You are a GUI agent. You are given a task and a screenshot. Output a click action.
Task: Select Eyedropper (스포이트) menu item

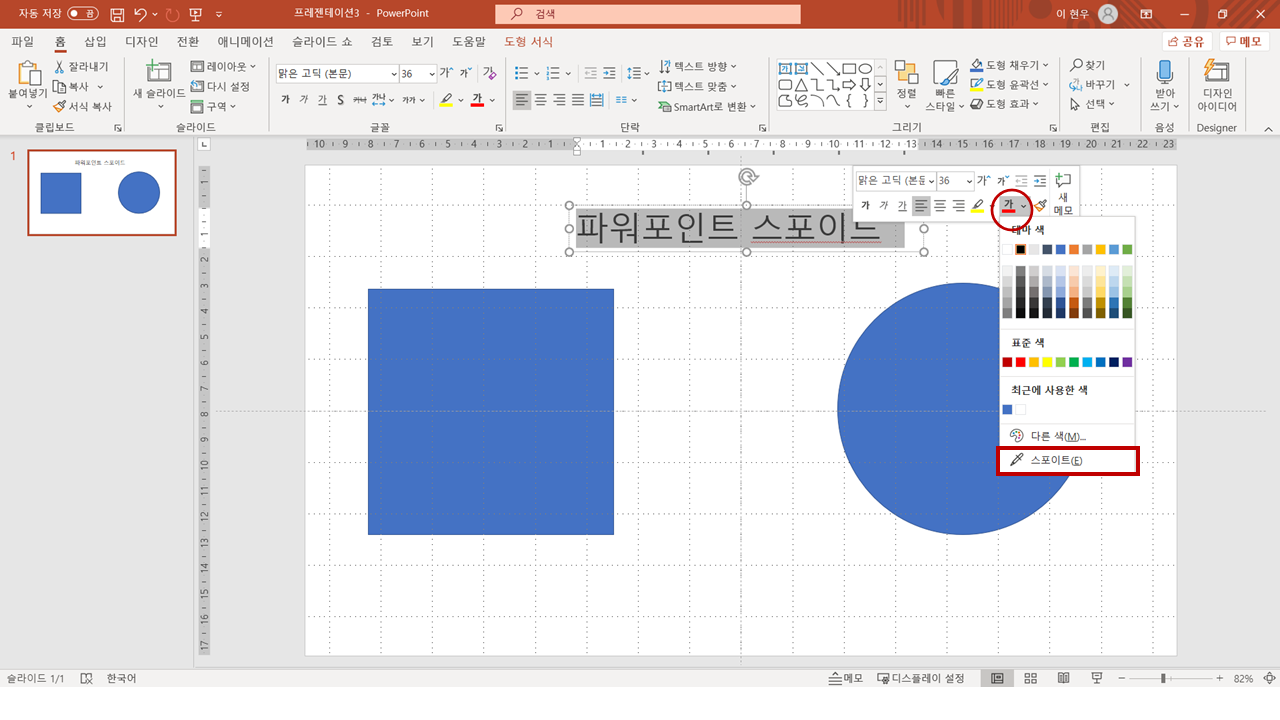click(1068, 461)
